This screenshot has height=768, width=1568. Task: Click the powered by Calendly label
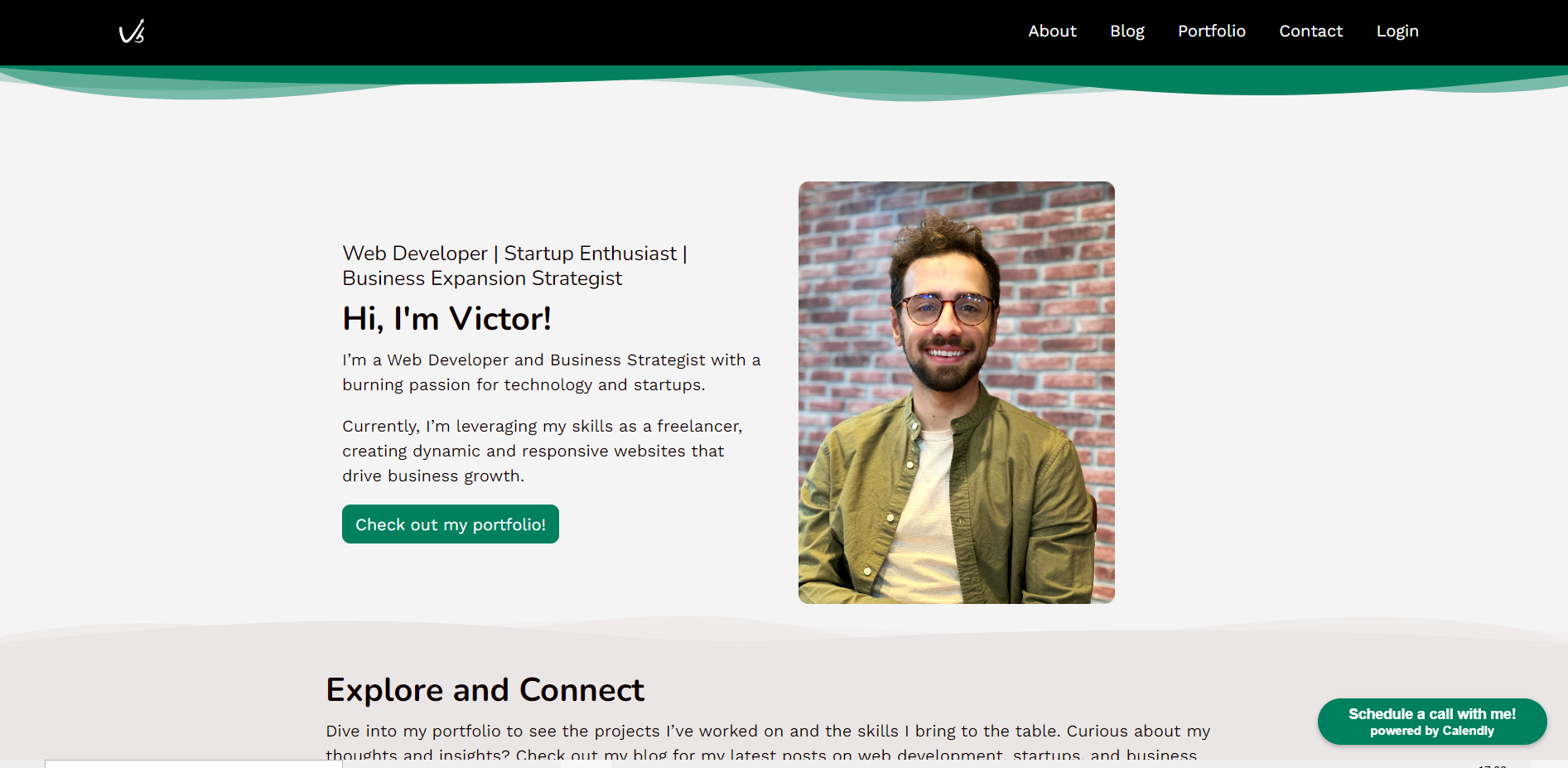(x=1431, y=732)
